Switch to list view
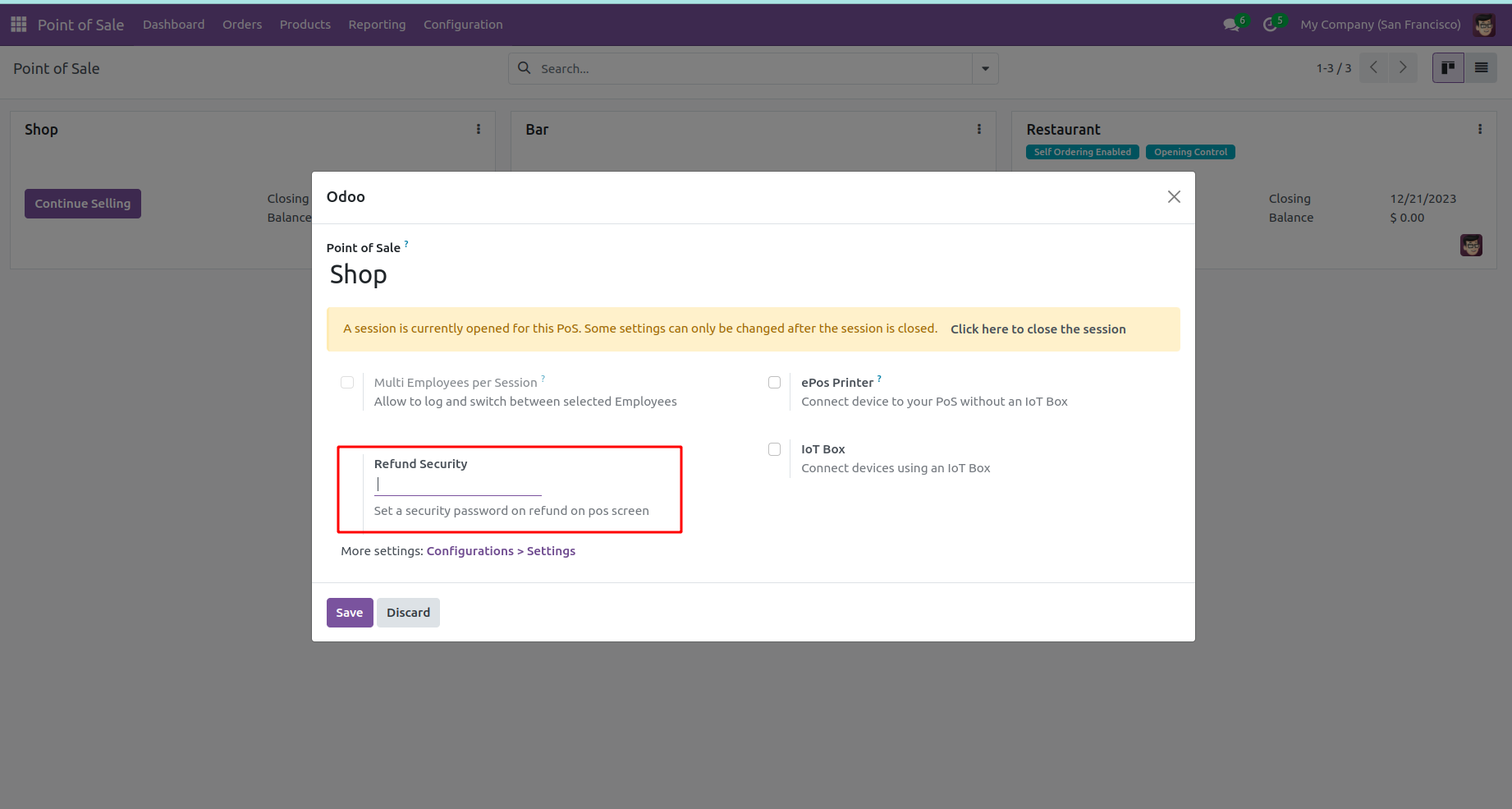Screen dimensions: 1512x809 1481,68
